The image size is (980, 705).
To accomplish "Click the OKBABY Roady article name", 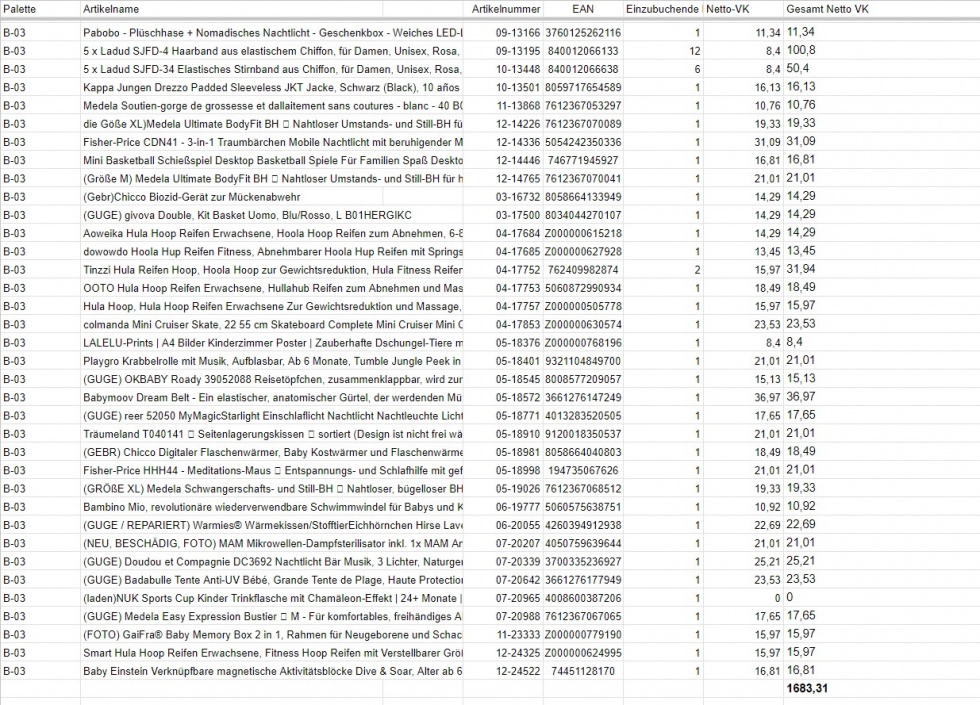I will tap(272, 379).
